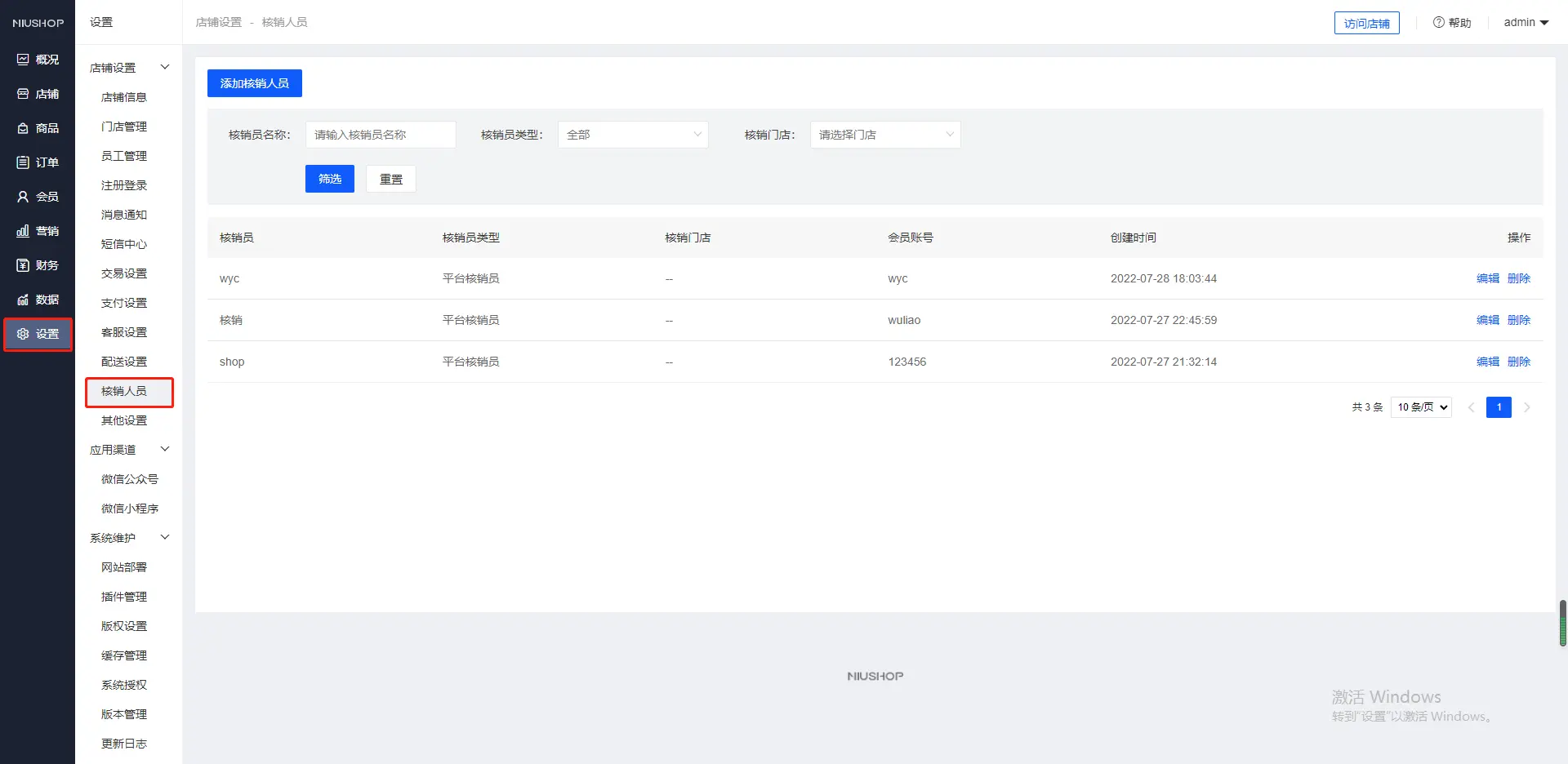Open the 订单 orders list icon
This screenshot has width=1568, height=764.
[x=23, y=162]
